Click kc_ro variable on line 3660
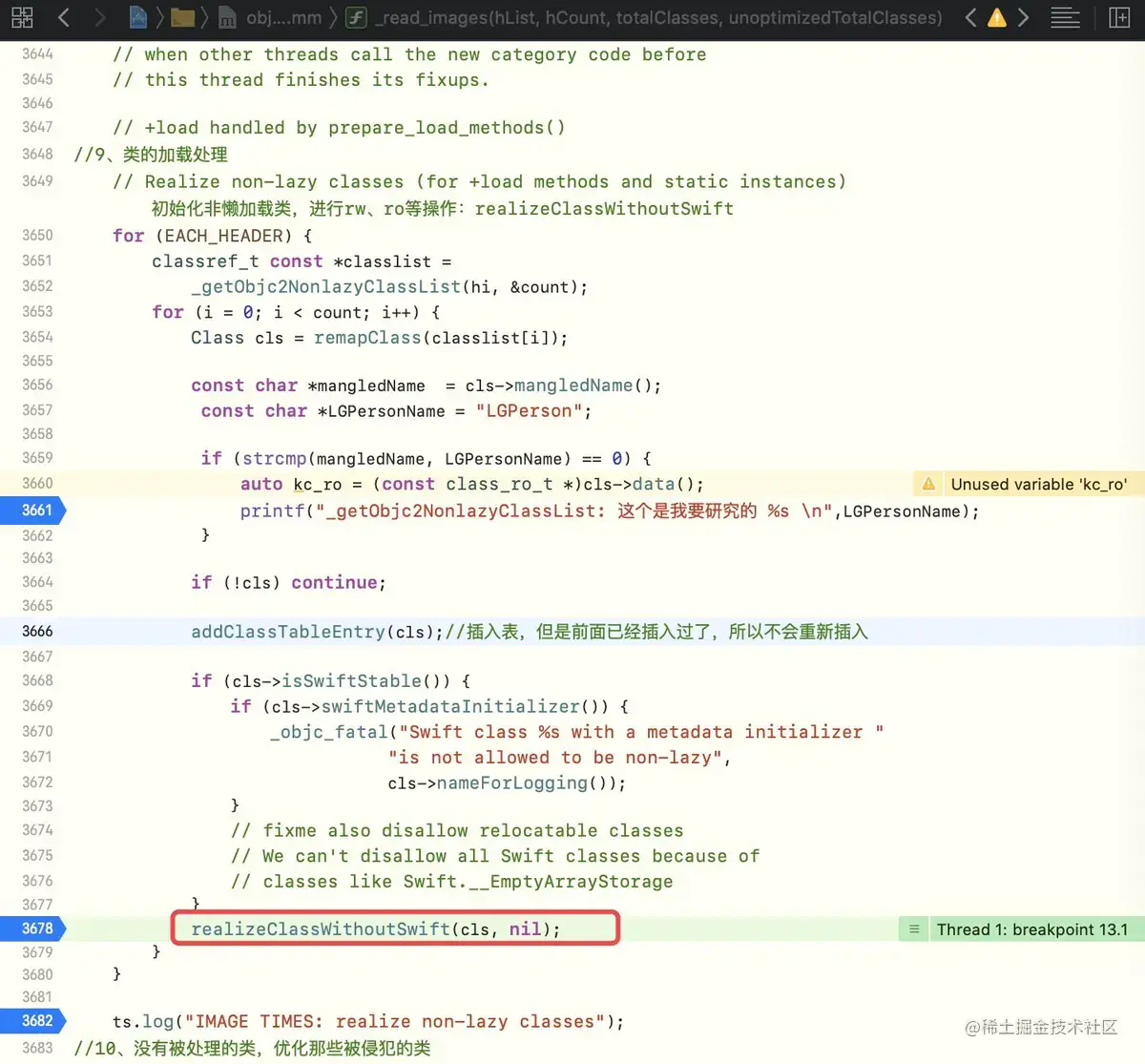This screenshot has height=1064, width=1145. point(317,484)
